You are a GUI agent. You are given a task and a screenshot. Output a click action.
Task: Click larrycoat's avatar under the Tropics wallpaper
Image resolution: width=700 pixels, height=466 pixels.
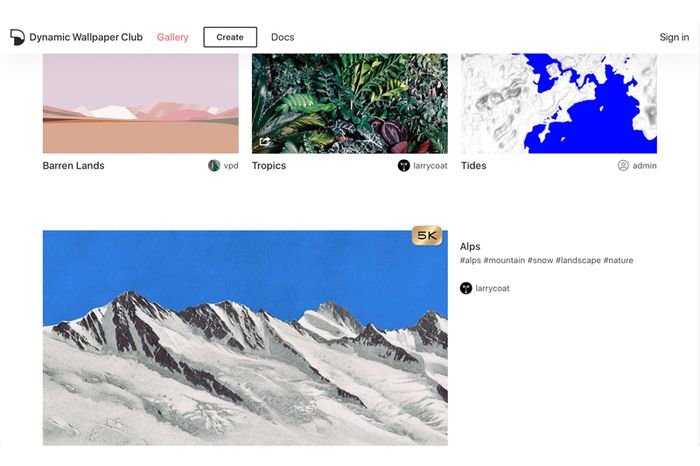click(x=404, y=166)
